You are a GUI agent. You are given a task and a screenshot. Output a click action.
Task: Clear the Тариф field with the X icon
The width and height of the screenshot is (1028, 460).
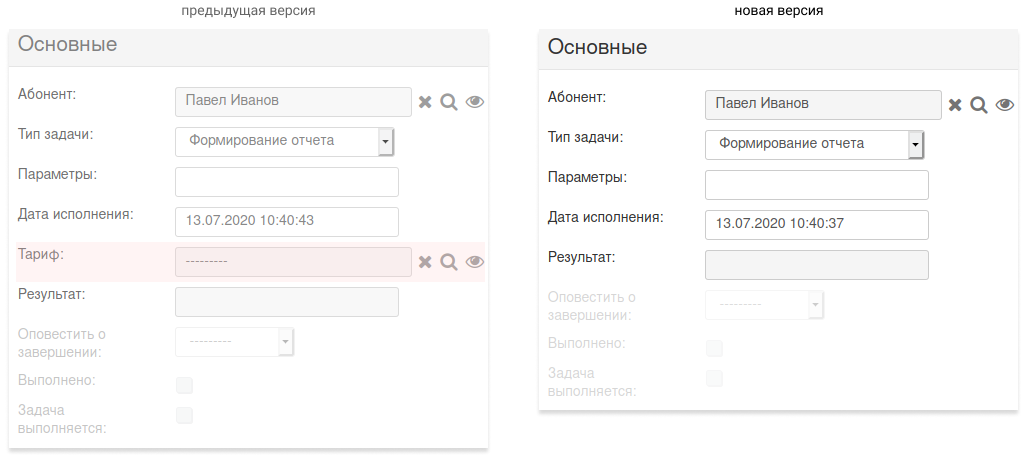(425, 262)
